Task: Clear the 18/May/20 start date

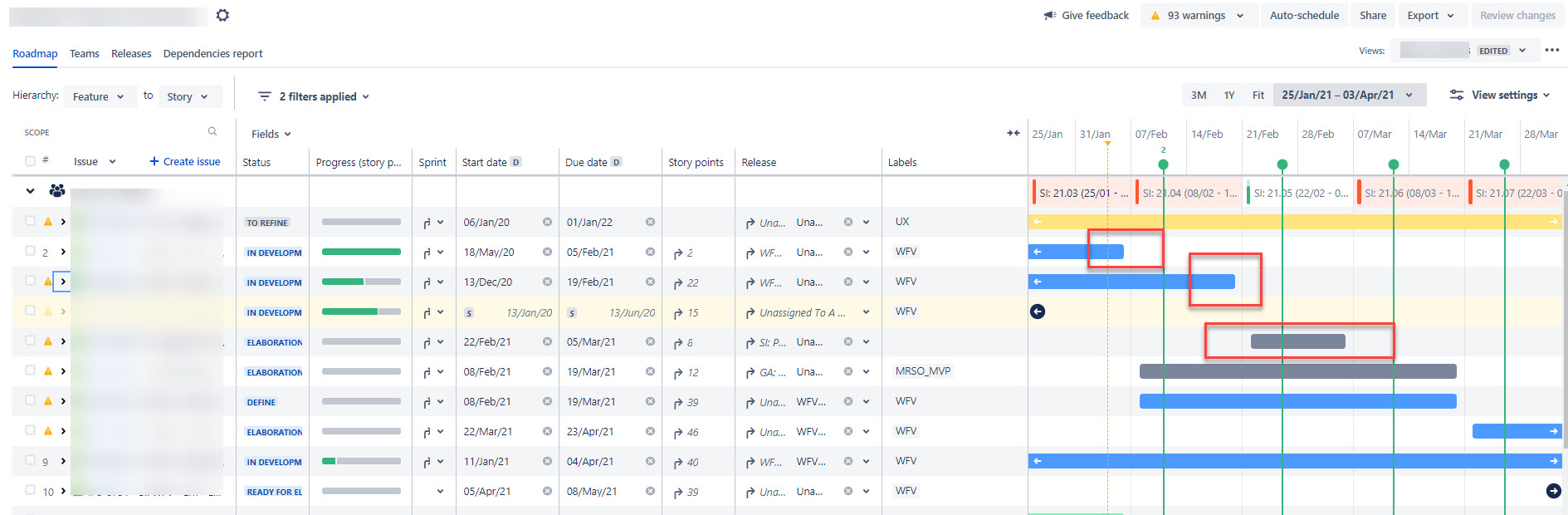Action: [x=547, y=252]
